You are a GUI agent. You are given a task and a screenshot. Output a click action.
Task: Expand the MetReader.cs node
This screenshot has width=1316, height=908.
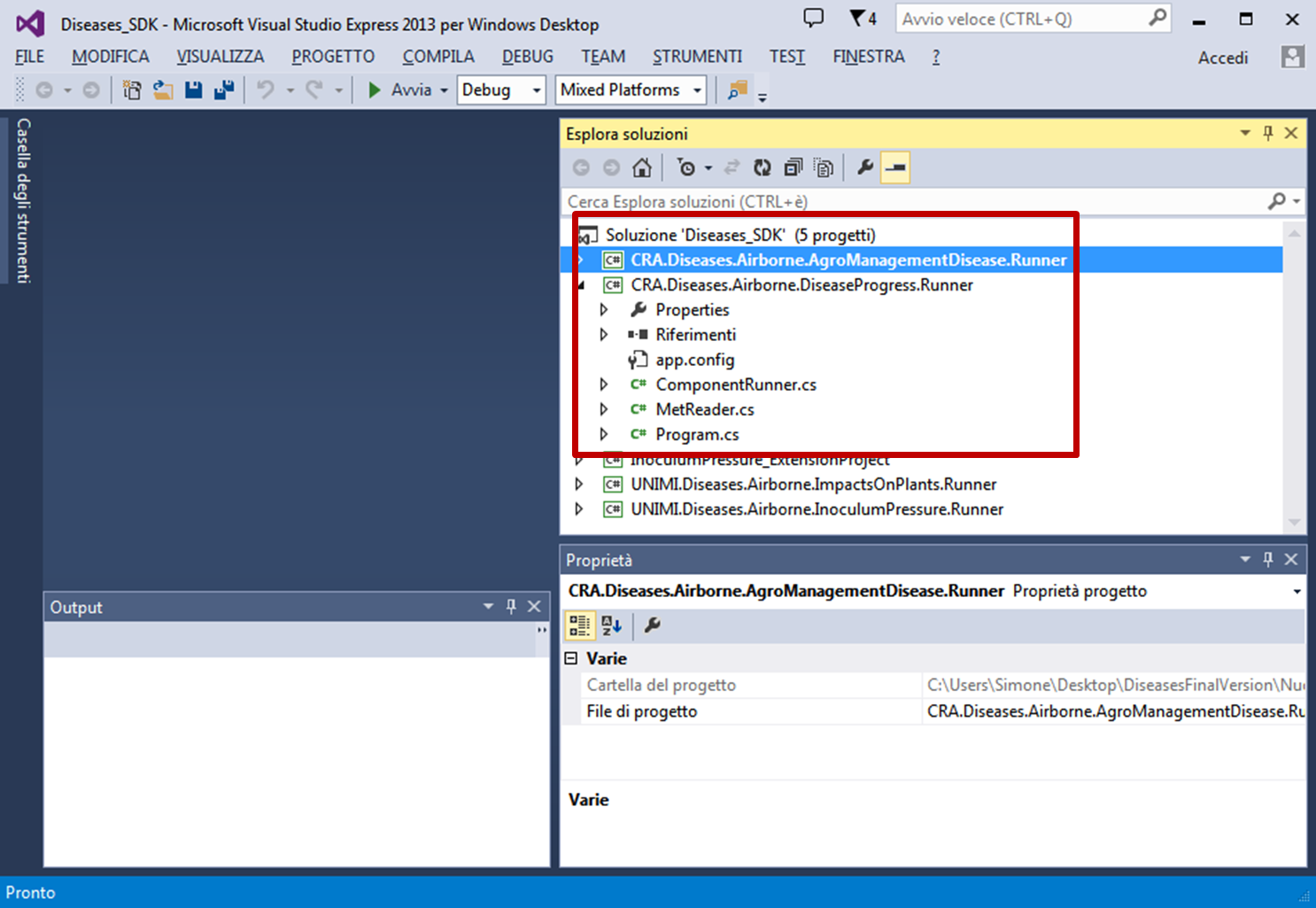pyautogui.click(x=604, y=409)
